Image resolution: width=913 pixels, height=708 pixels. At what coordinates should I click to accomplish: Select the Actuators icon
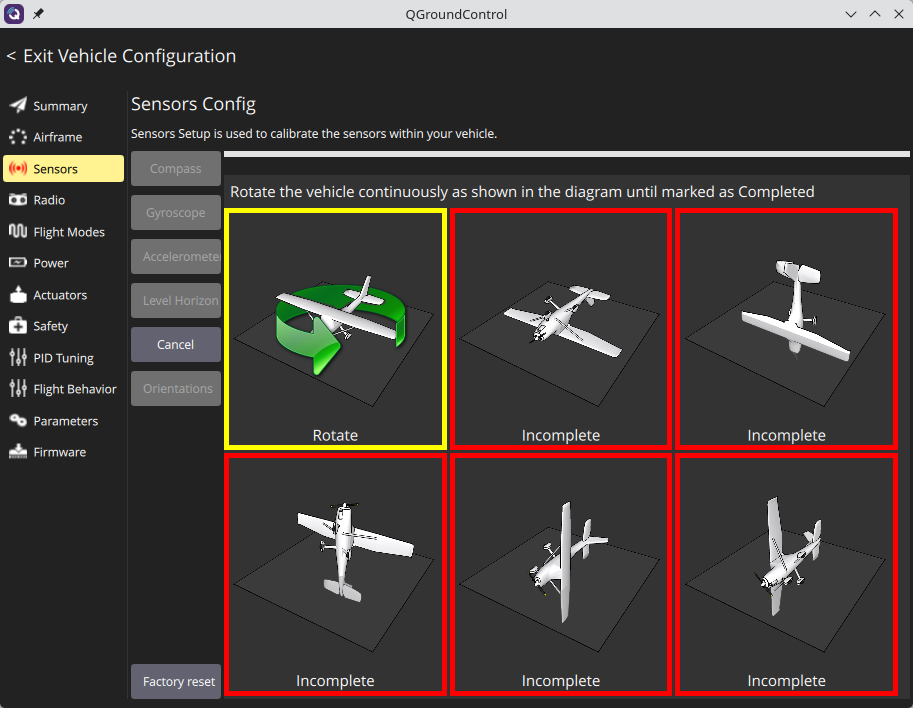[x=18, y=295]
